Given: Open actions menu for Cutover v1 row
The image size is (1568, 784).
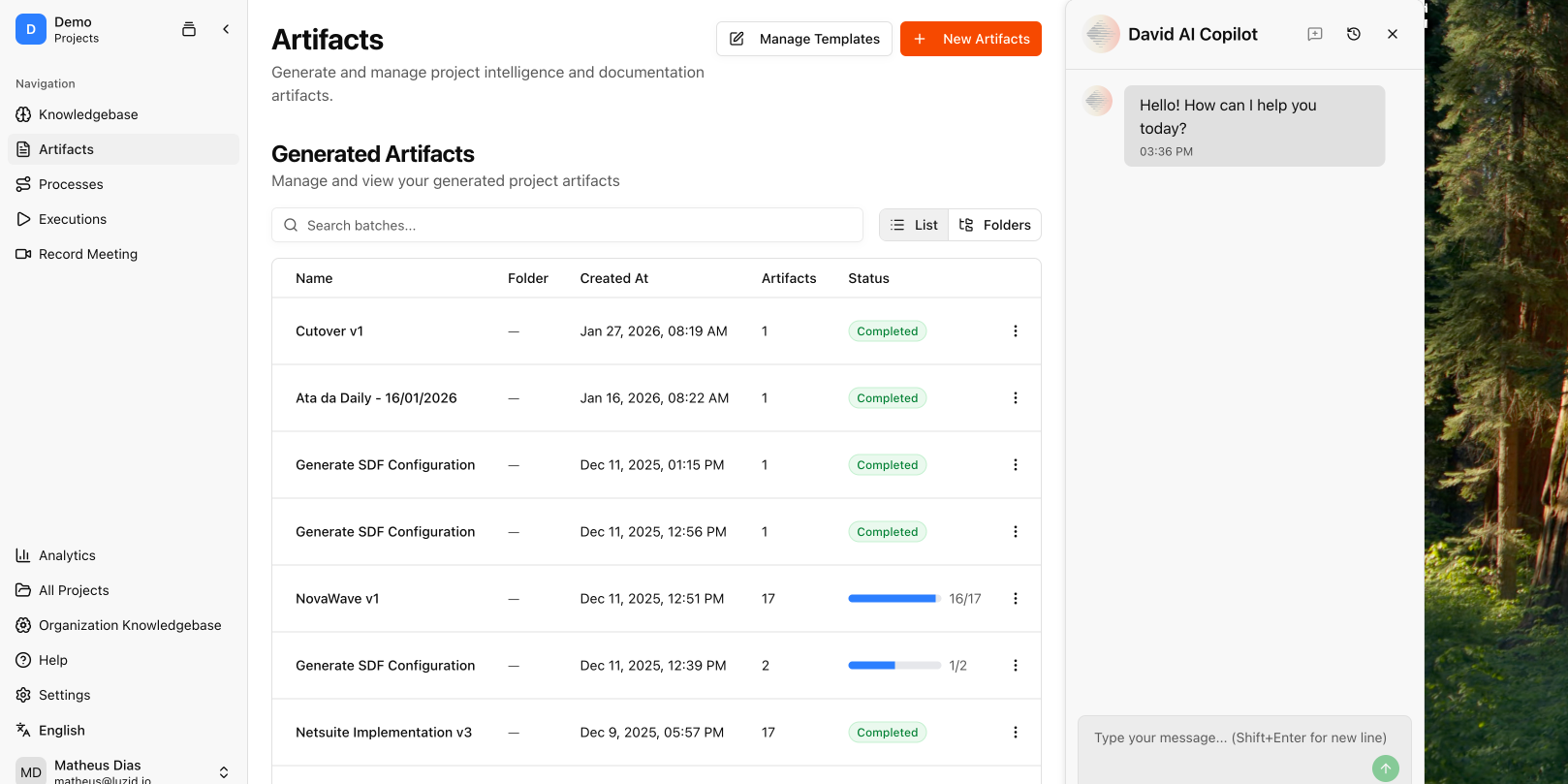Looking at the screenshot, I should click(1015, 331).
